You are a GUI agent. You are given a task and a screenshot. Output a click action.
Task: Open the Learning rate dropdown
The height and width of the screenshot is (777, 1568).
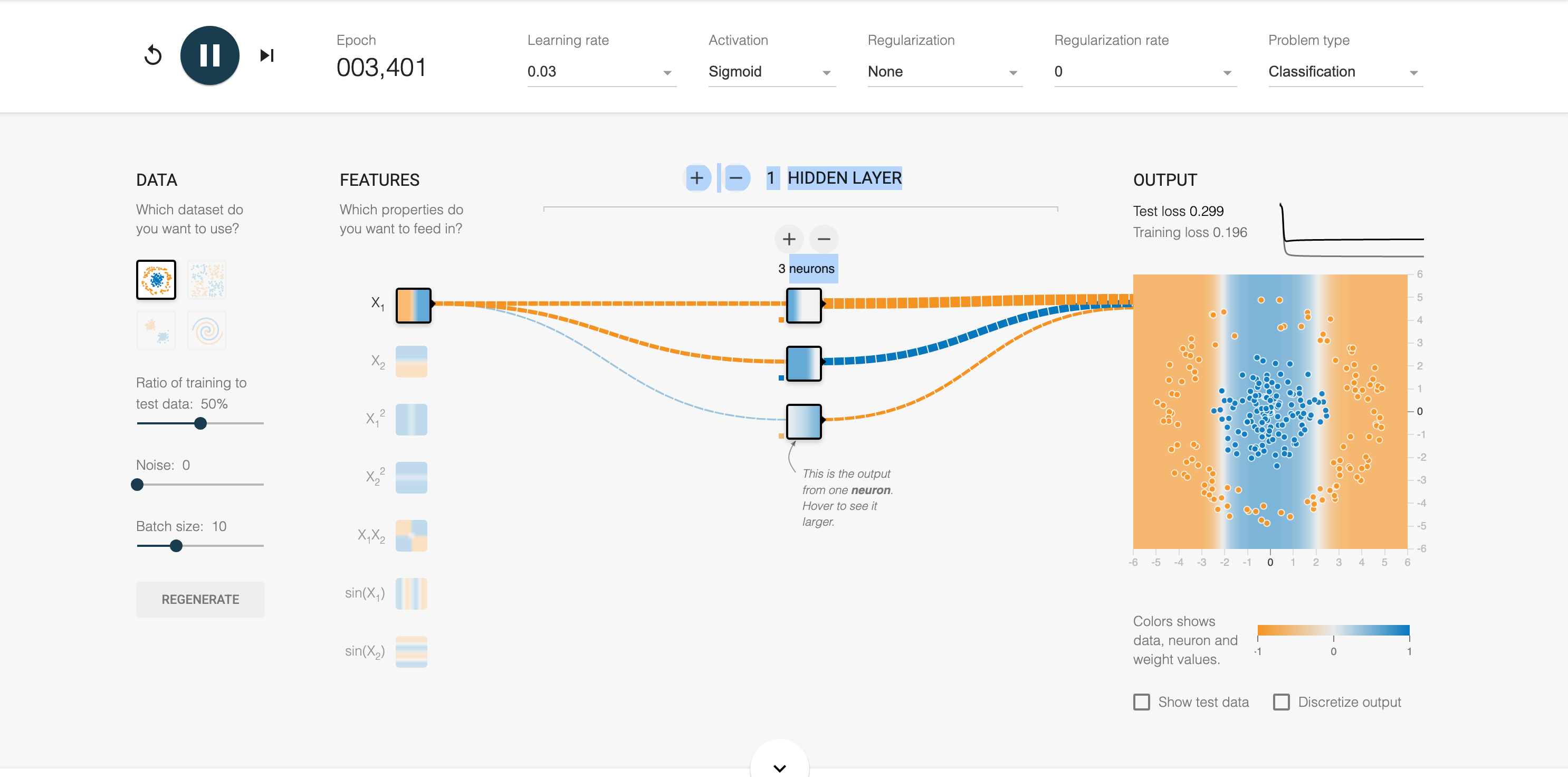pos(601,72)
